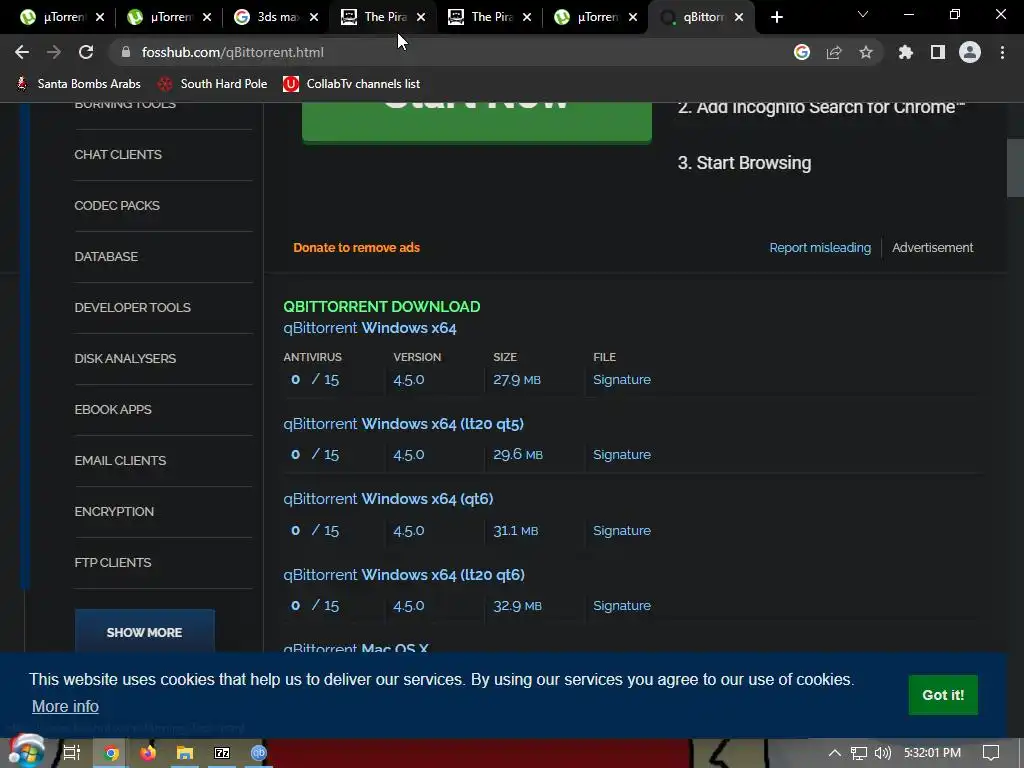
Task: Click Donate to remove ads link
Action: (x=357, y=248)
